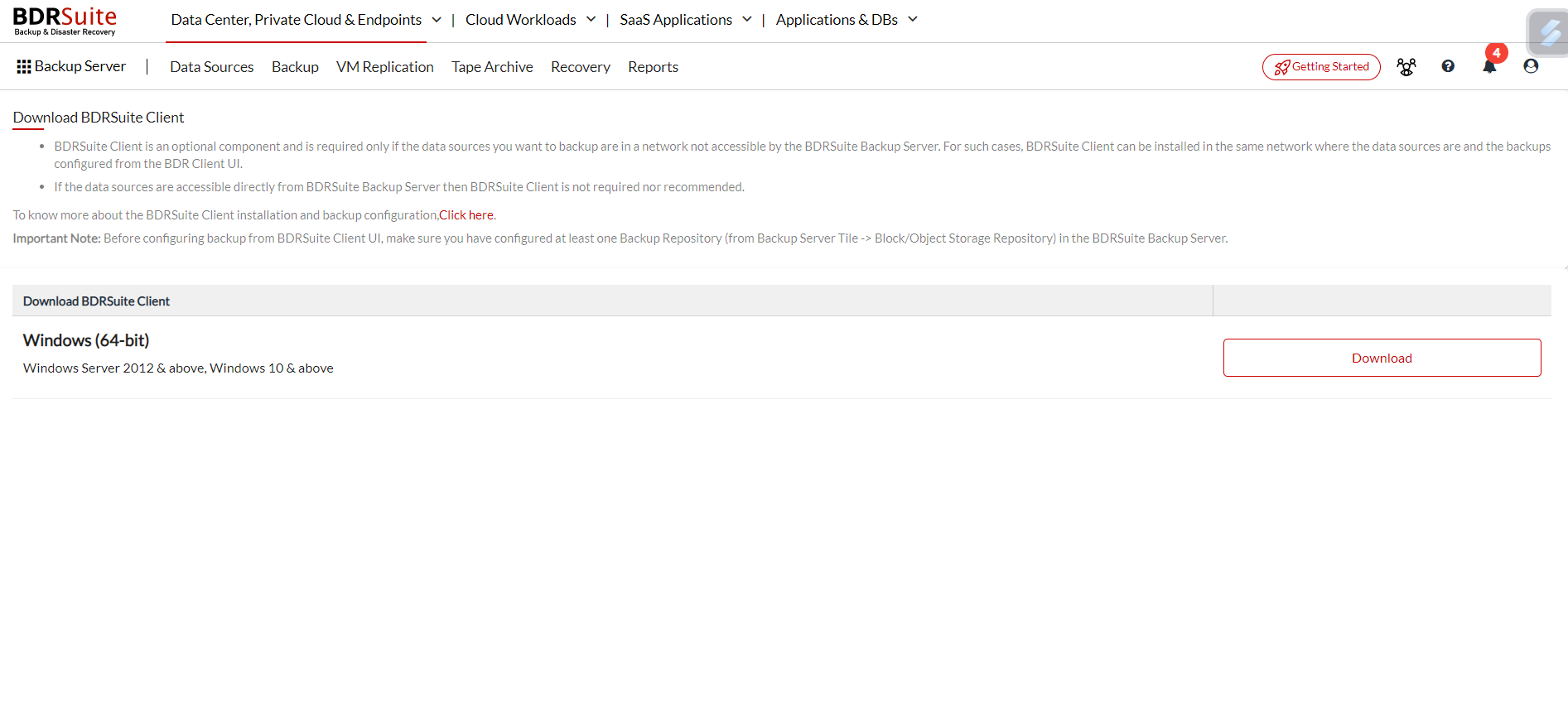Open the Backup Server grid menu icon
The width and height of the screenshot is (1568, 722).
(24, 66)
